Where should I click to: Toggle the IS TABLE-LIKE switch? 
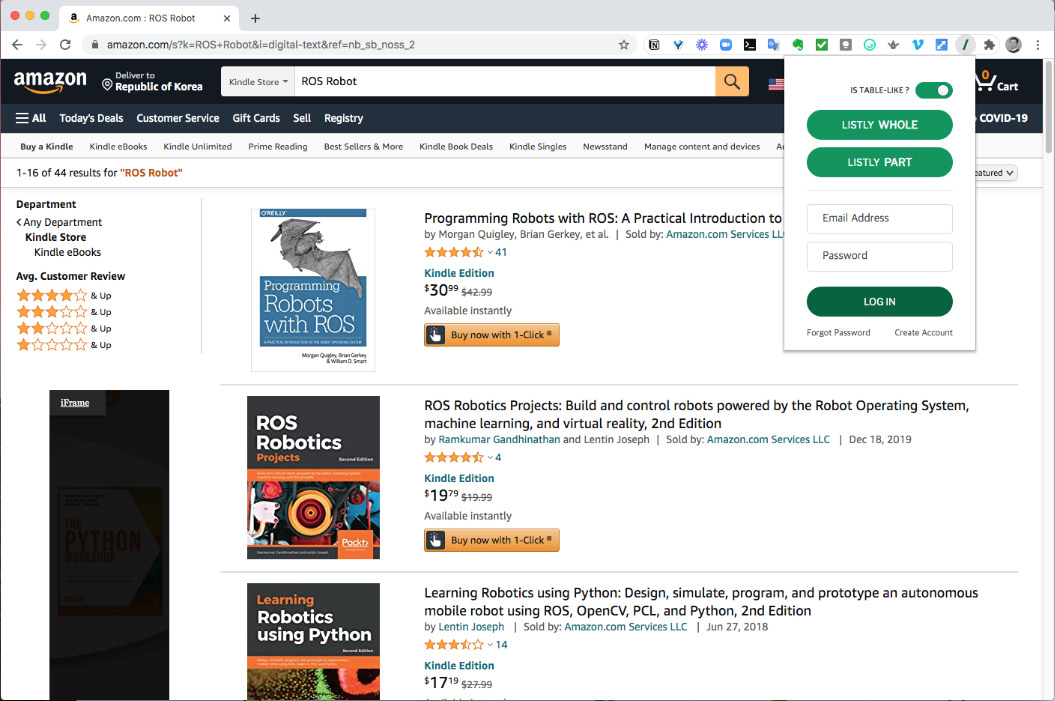tap(934, 90)
